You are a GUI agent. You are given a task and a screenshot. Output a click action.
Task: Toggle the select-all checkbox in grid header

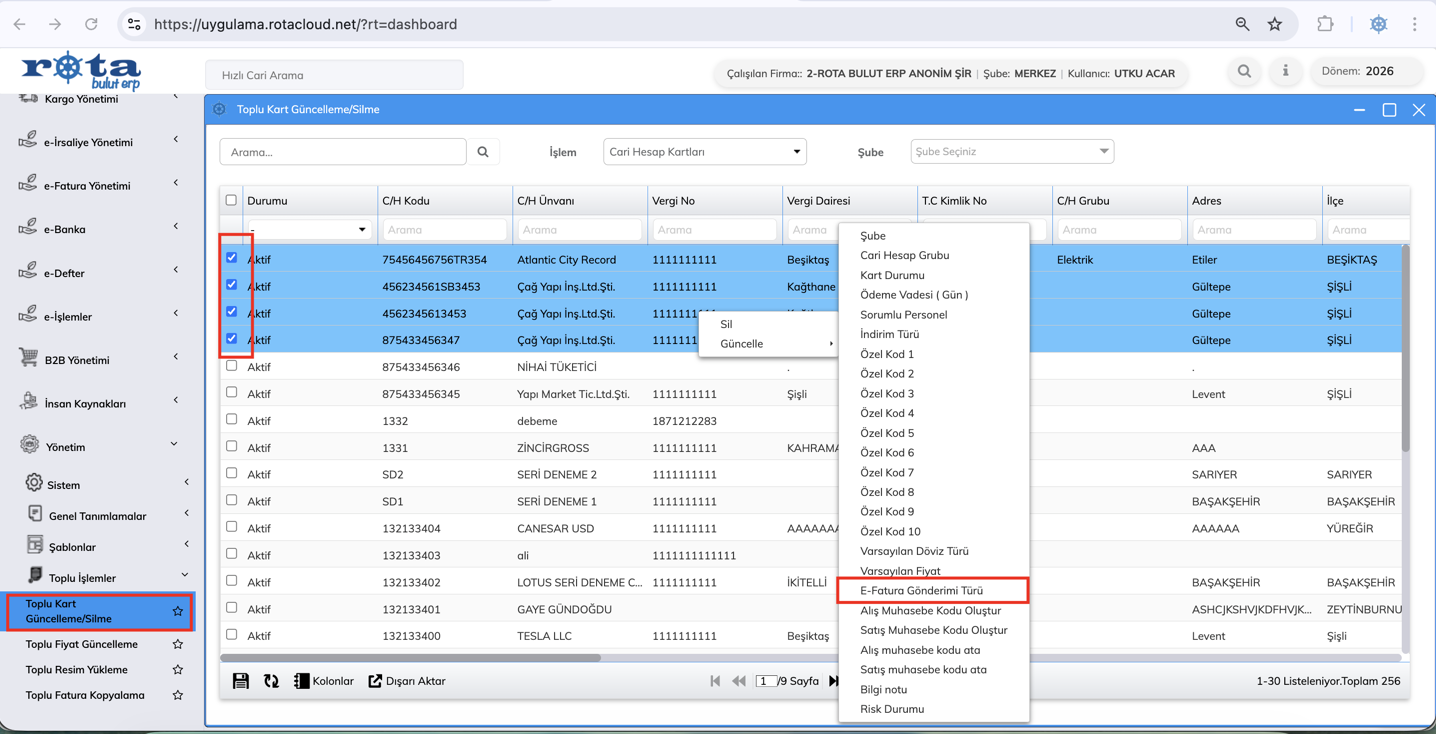232,200
